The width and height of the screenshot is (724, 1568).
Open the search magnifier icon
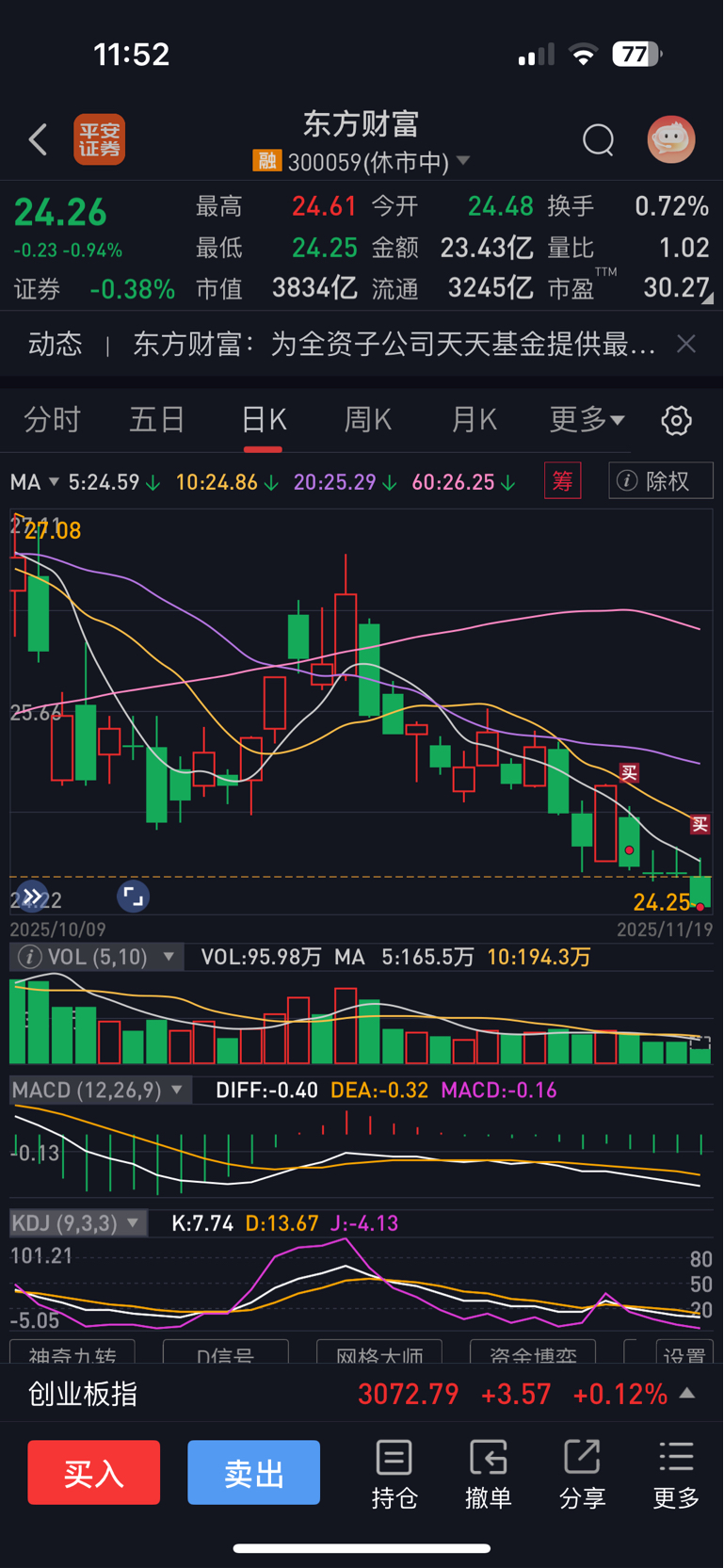(598, 139)
